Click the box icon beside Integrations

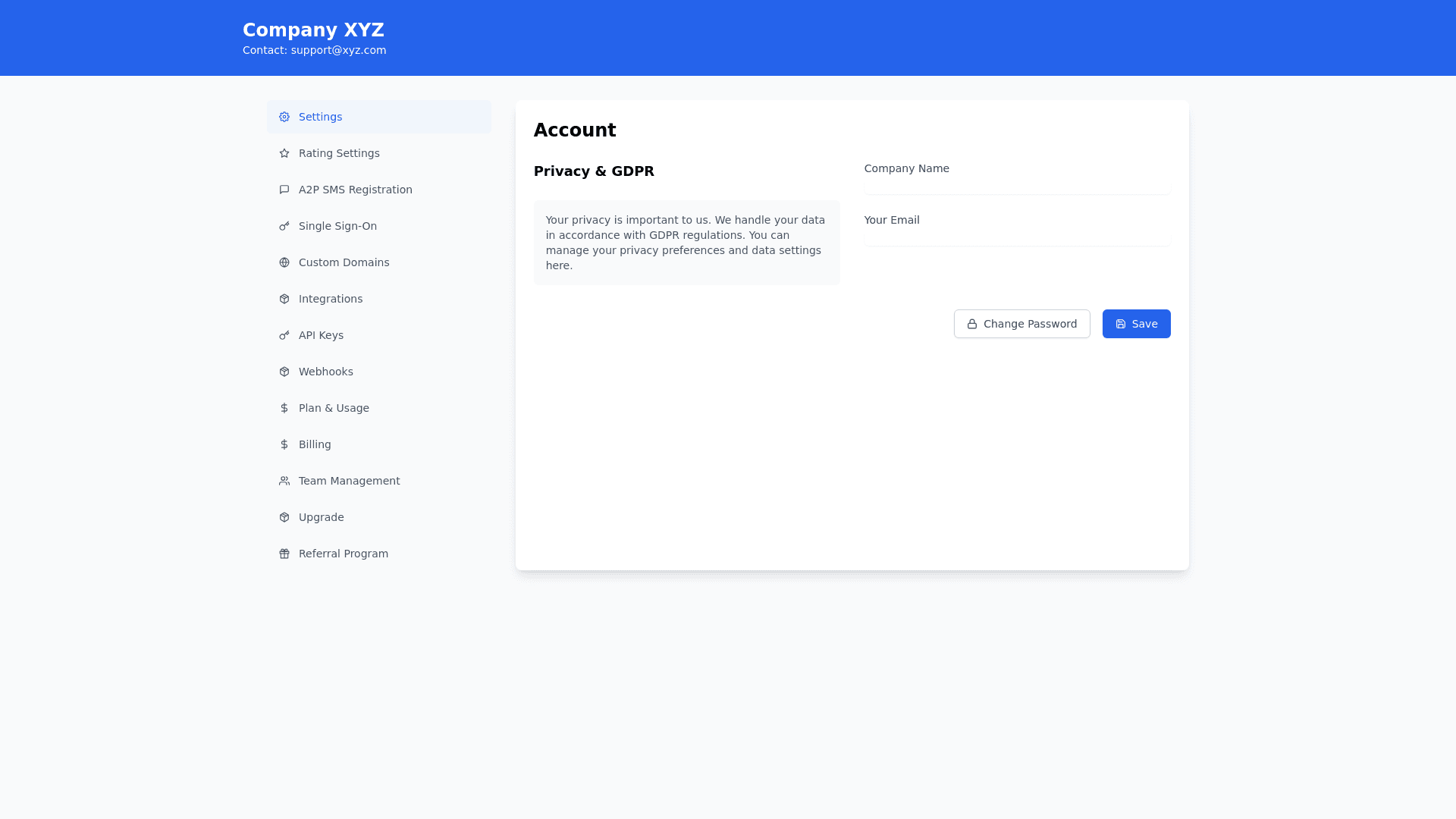(x=284, y=299)
